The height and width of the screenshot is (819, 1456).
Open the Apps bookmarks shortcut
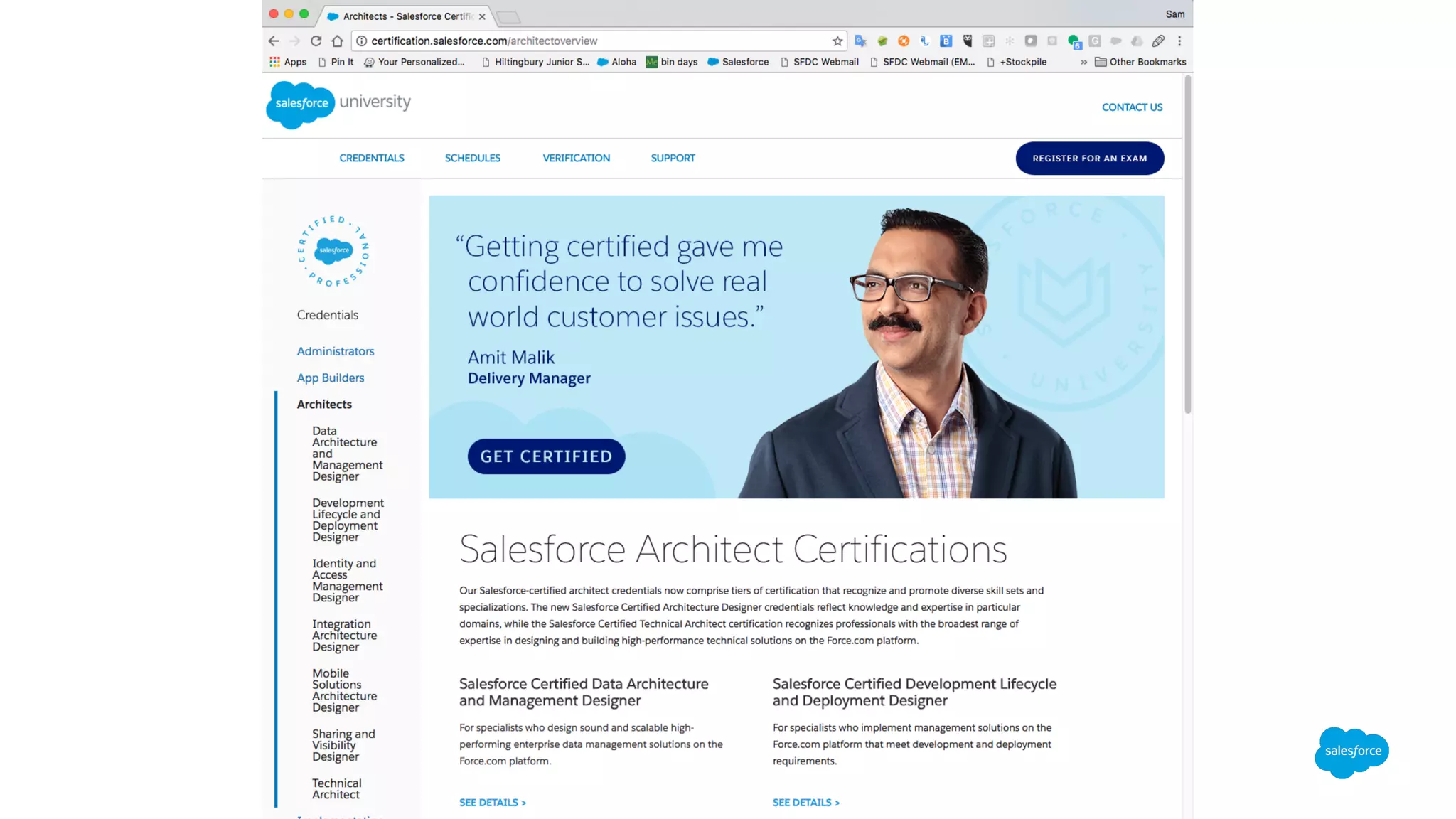288,62
